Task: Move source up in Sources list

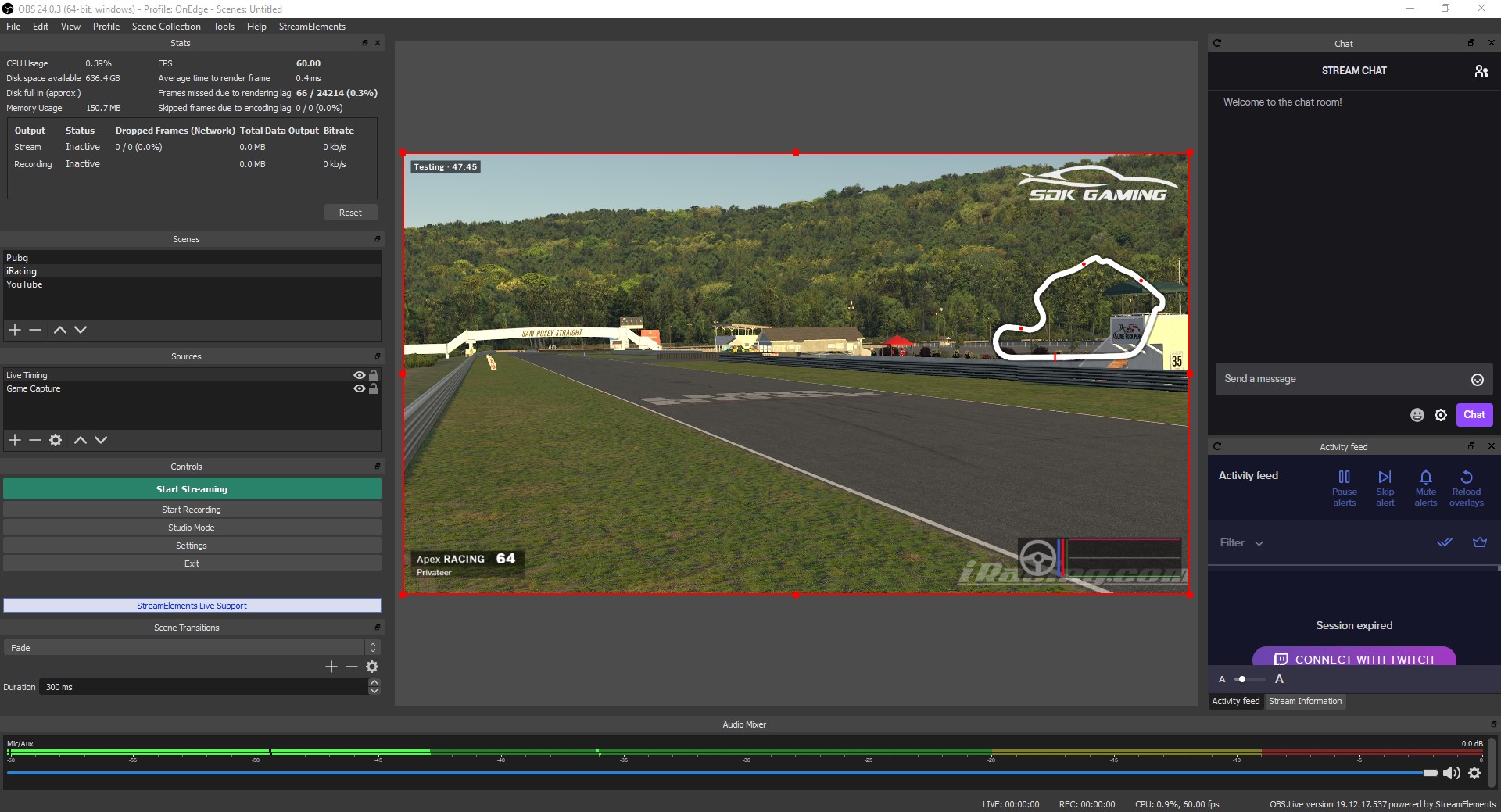Action: 80,440
